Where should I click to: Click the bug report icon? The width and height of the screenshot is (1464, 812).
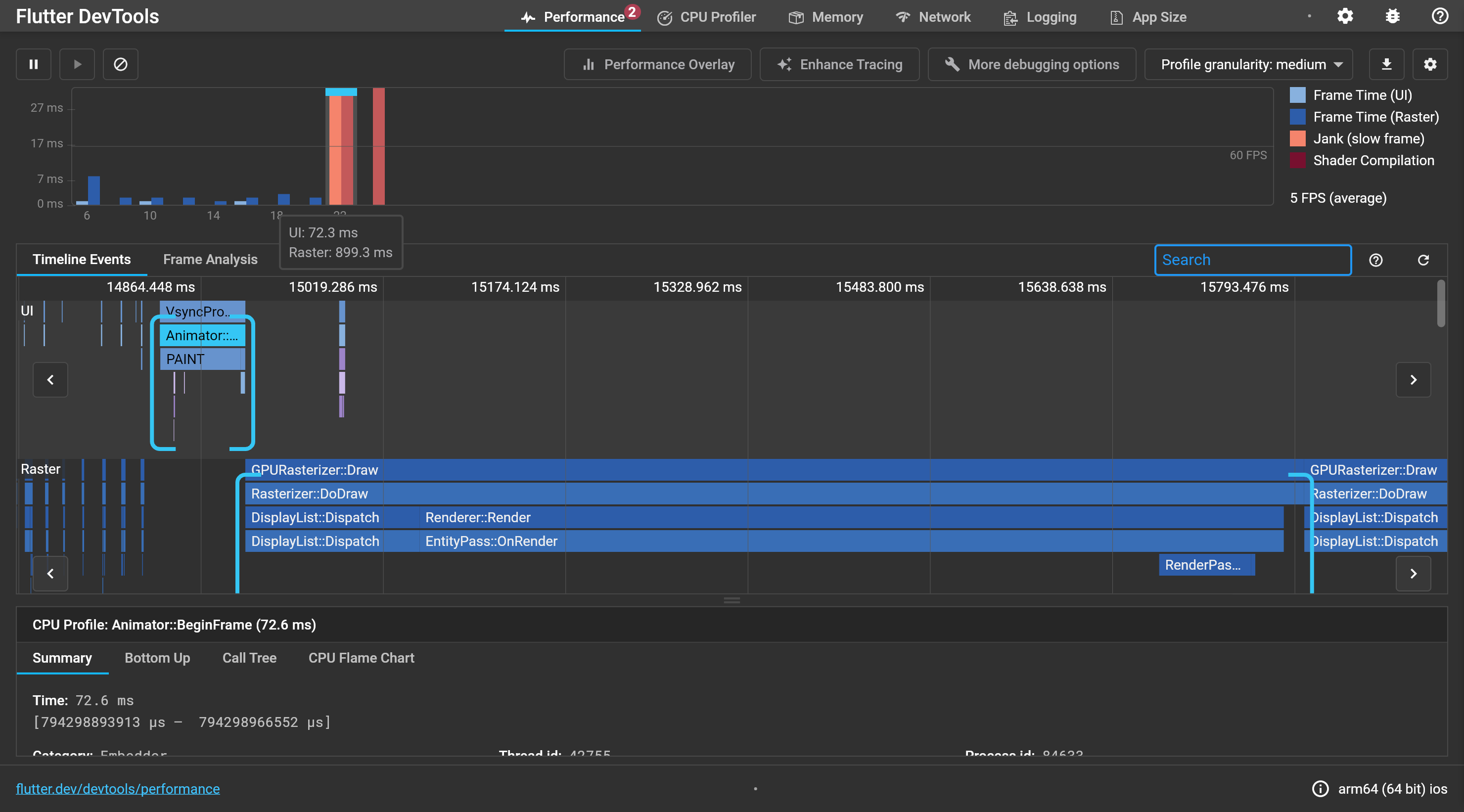pyautogui.click(x=1392, y=16)
